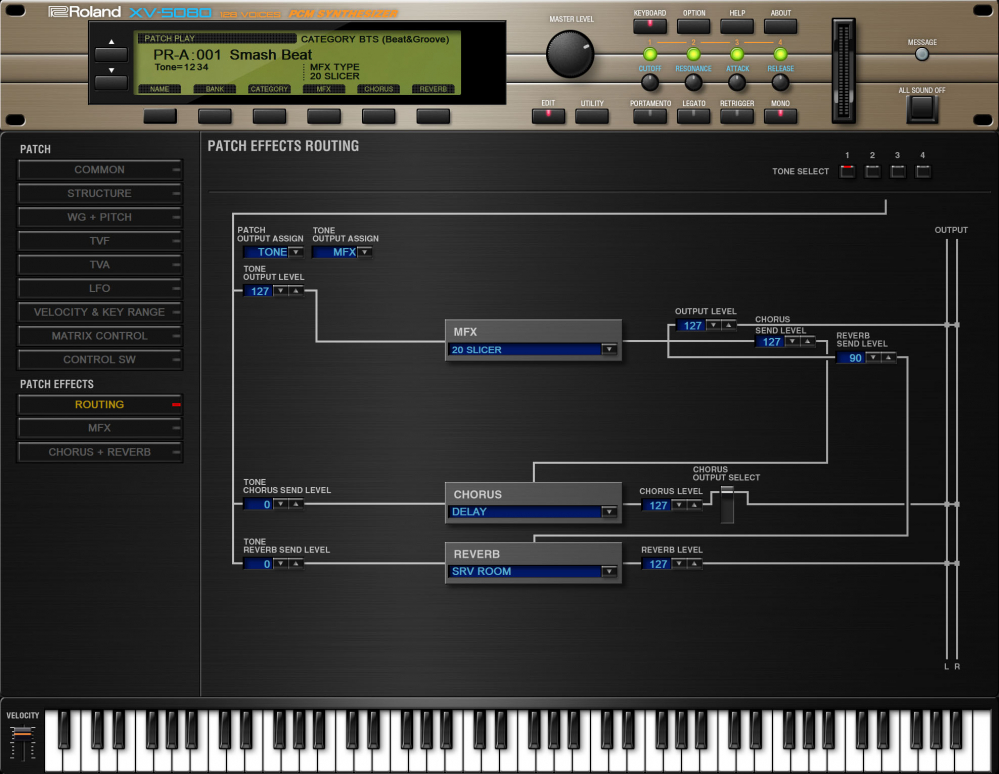Open the Common patch page
This screenshot has width=999, height=774.
[x=100, y=169]
